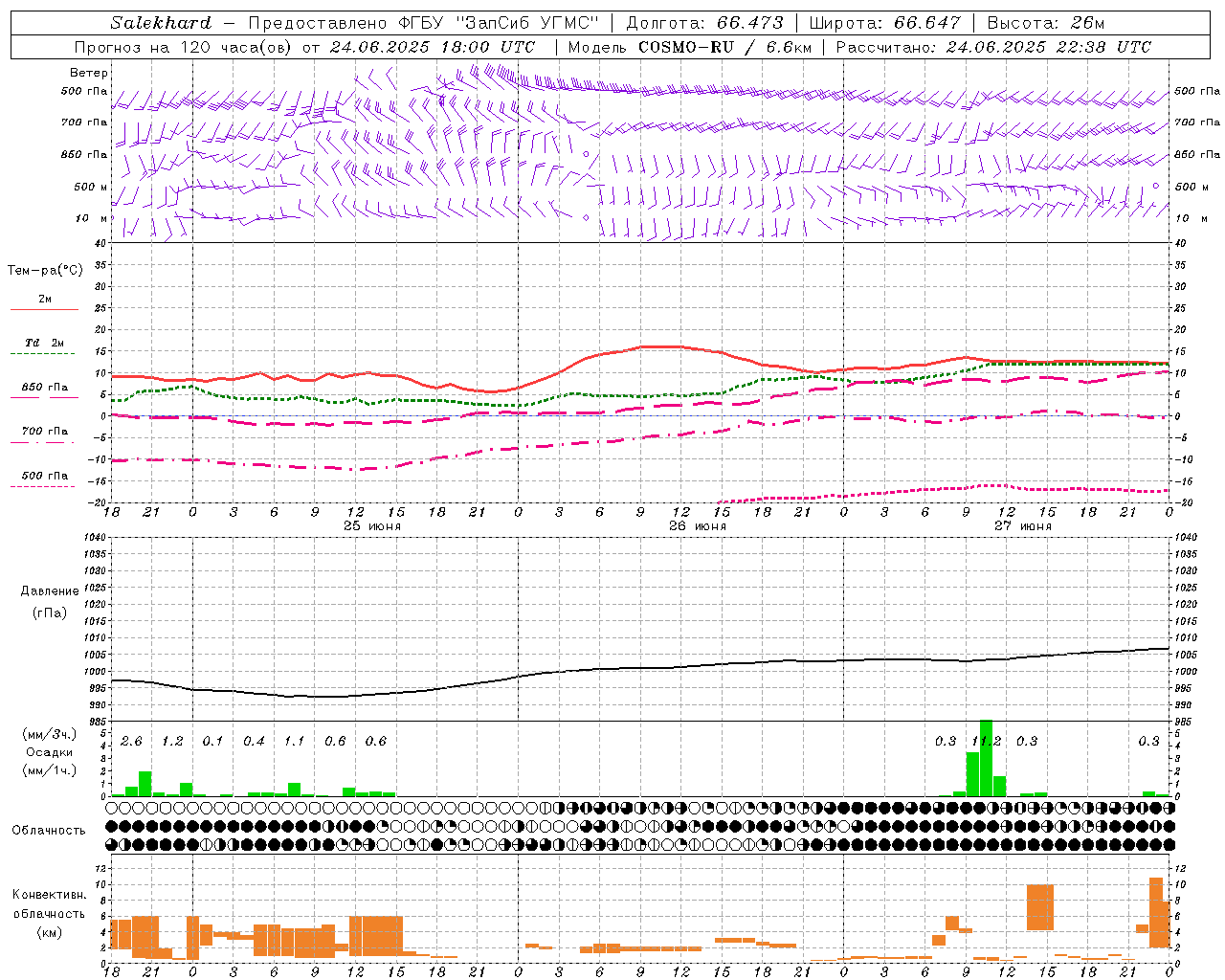Select the (мм/3ч.) unit label

coord(49,734)
